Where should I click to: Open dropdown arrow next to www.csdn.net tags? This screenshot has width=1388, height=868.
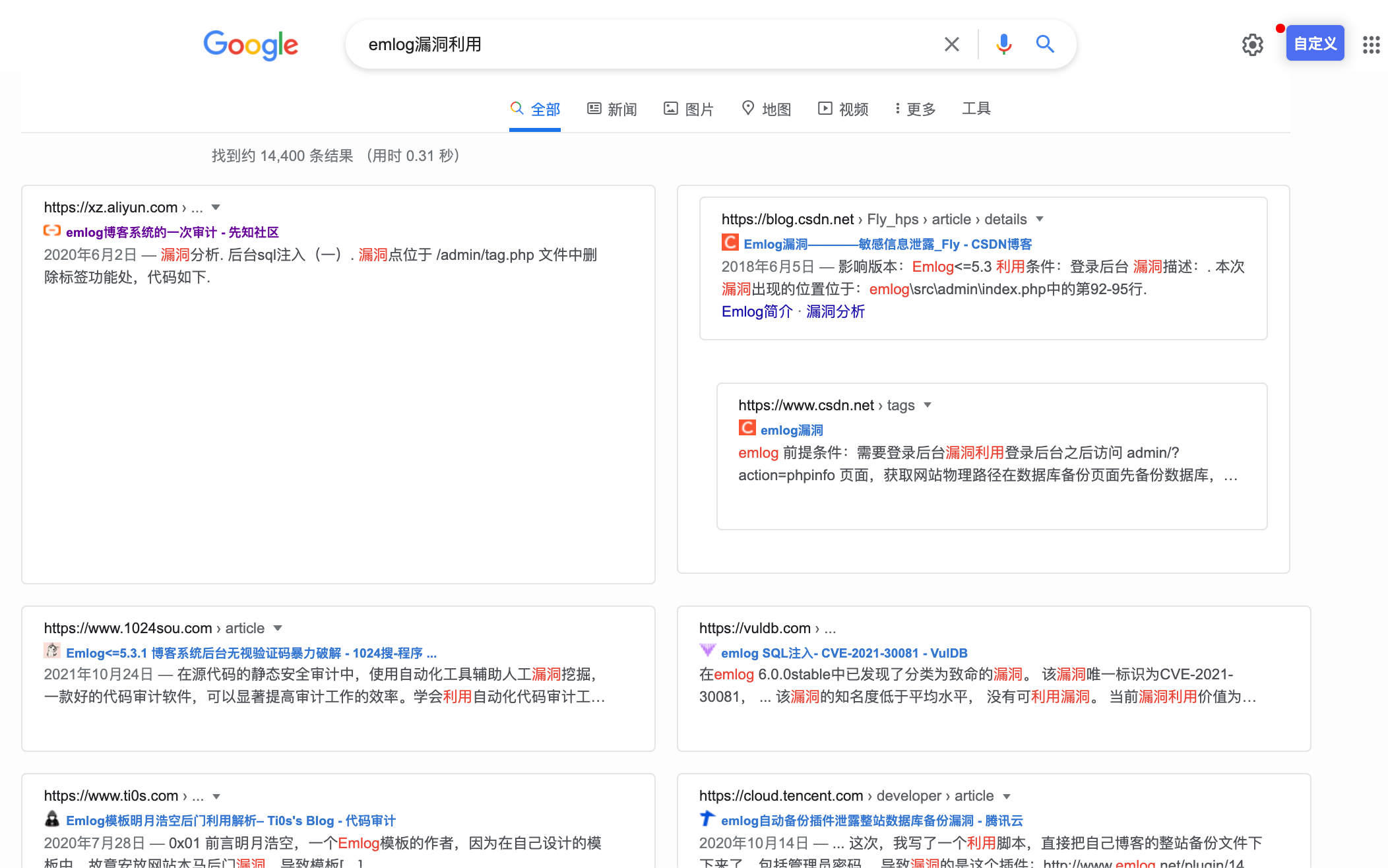928,405
